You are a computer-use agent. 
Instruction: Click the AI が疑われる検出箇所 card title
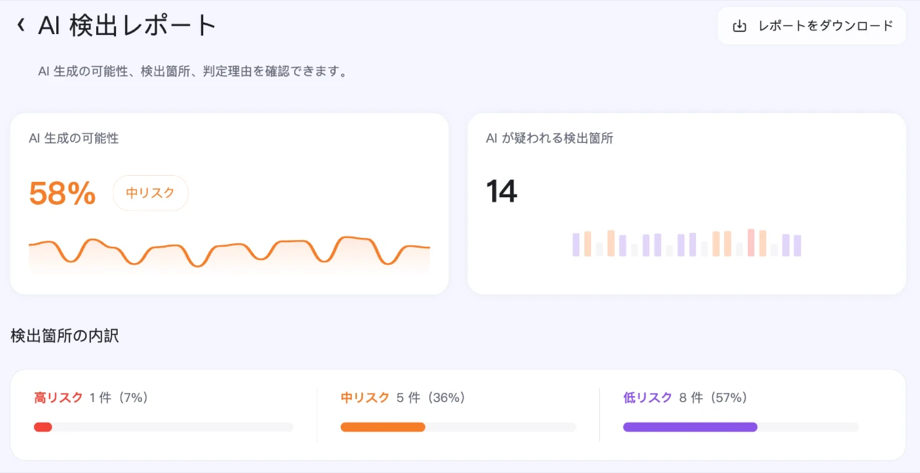550,138
